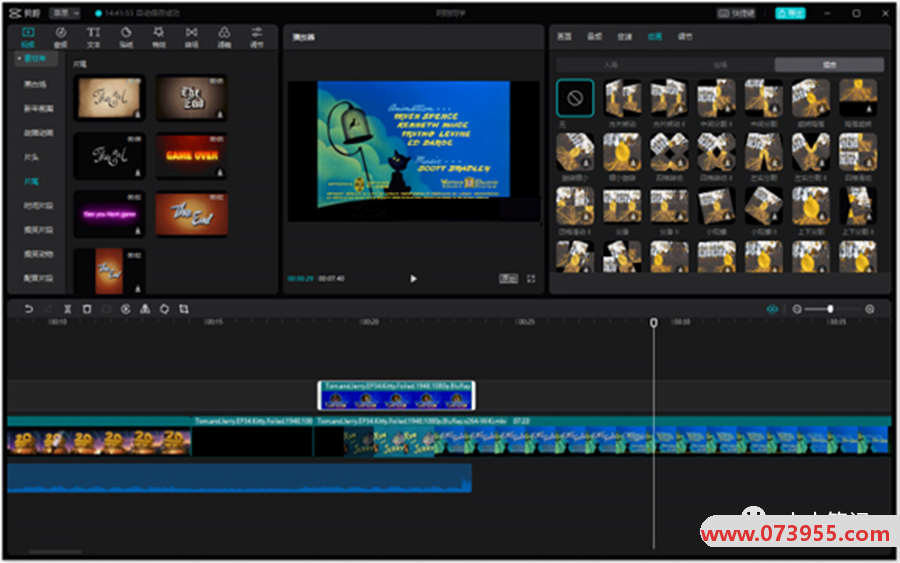This screenshot has height=563, width=900.
Task: Open the Filters tab with three-circles icon
Action: [224, 37]
